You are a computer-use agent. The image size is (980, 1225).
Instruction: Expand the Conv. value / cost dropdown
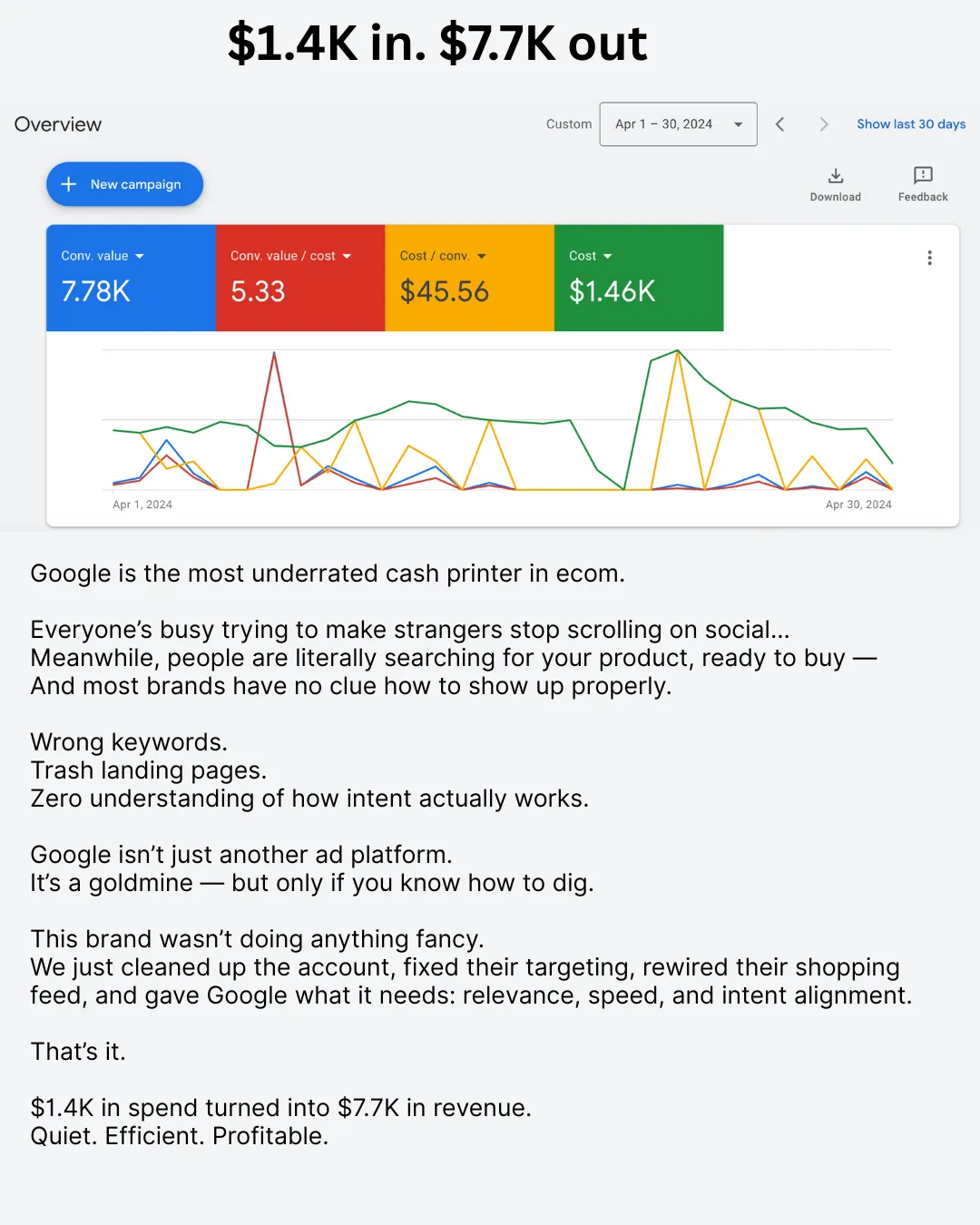347,257
